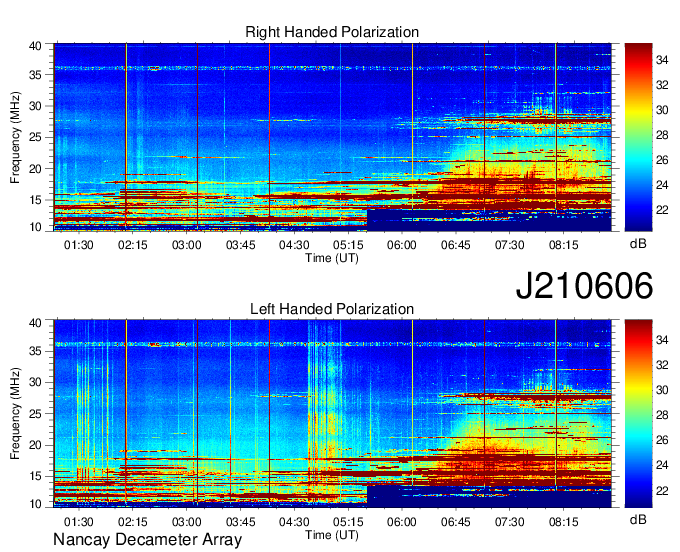This screenshot has height=552, width=680.
Task: Click the 'dB' label under the upper colorbar
Action: coord(638,244)
